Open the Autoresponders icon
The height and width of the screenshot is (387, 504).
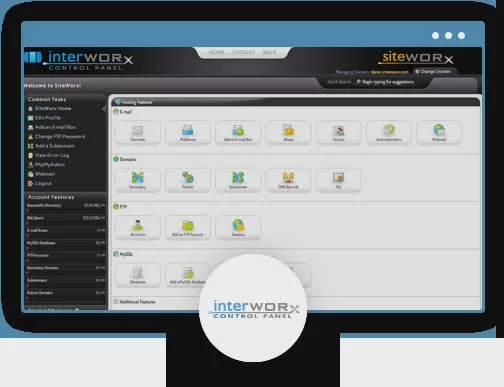point(389,133)
